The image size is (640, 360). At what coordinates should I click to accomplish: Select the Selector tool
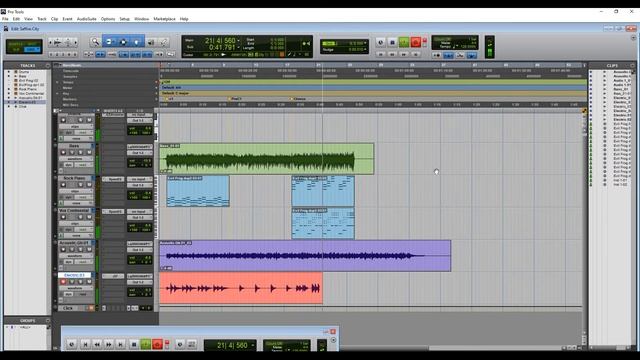point(123,42)
